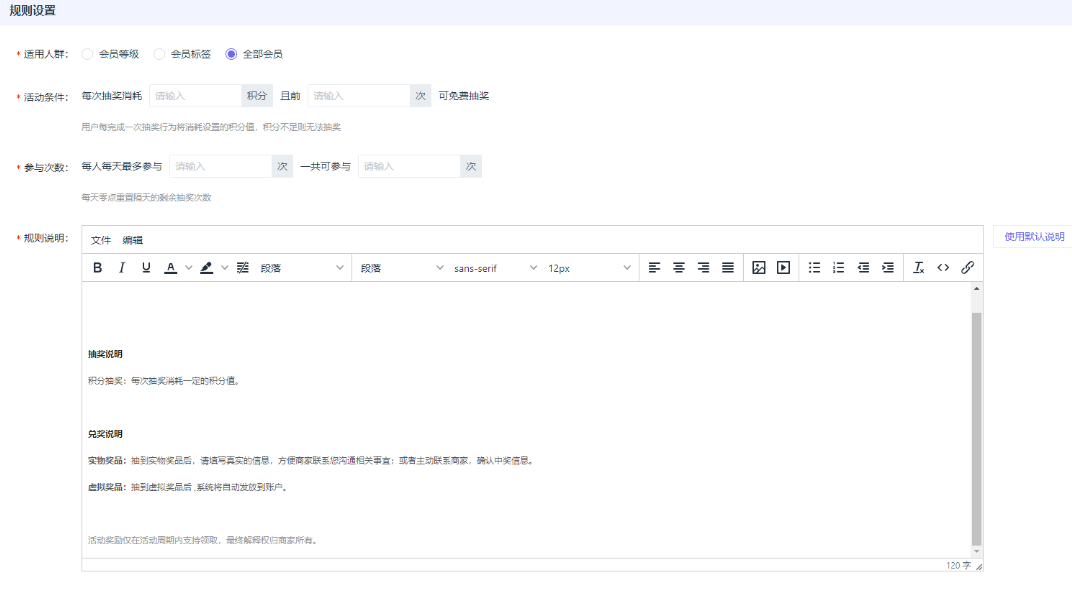Click the underline icon
Viewport: 1072px width, 598px height.
tap(146, 268)
